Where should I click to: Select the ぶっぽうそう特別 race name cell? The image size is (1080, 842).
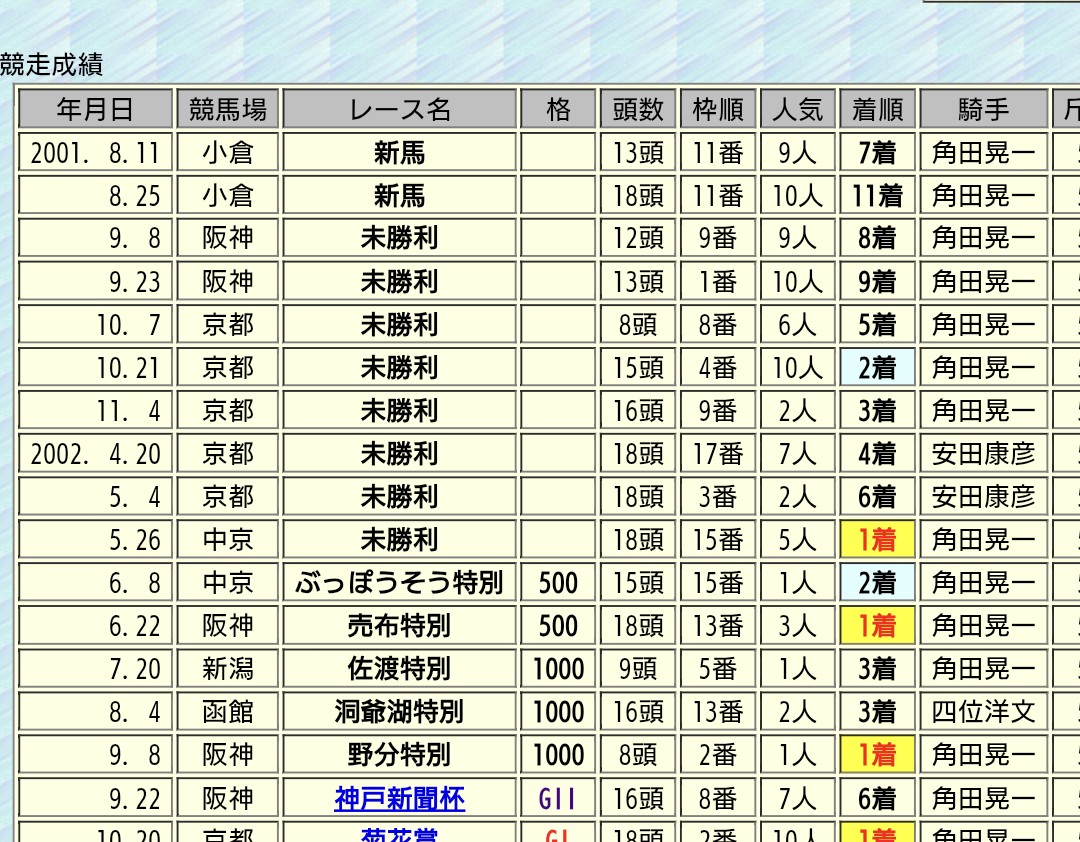399,583
